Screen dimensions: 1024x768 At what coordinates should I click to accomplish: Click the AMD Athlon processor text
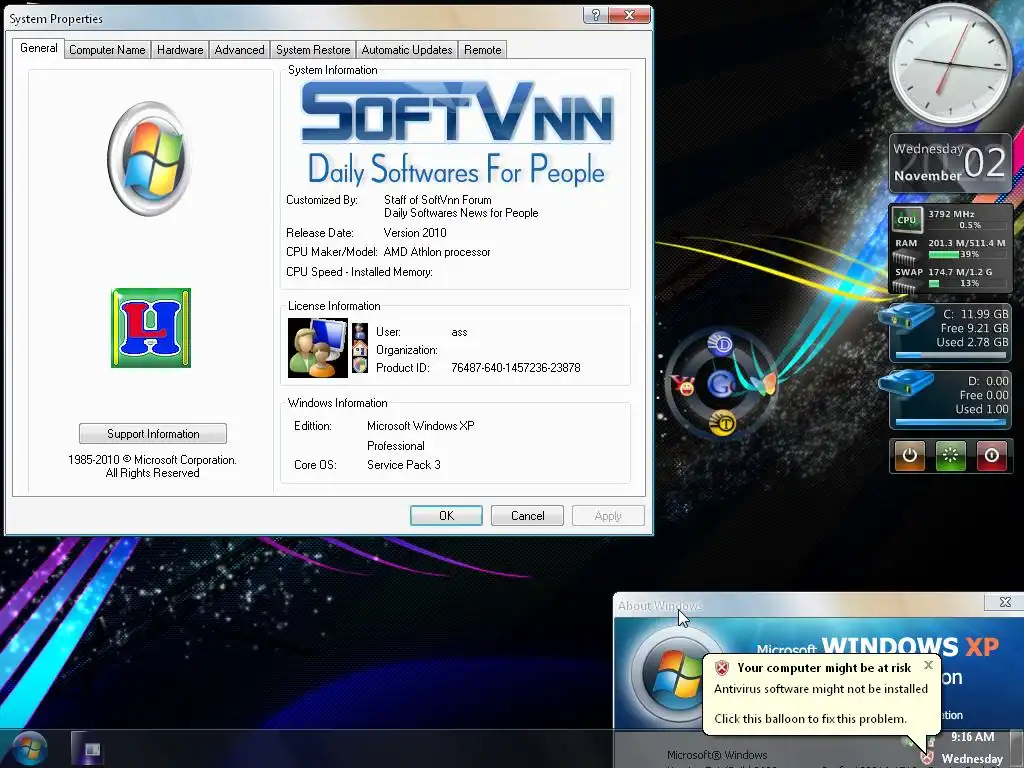(437, 252)
